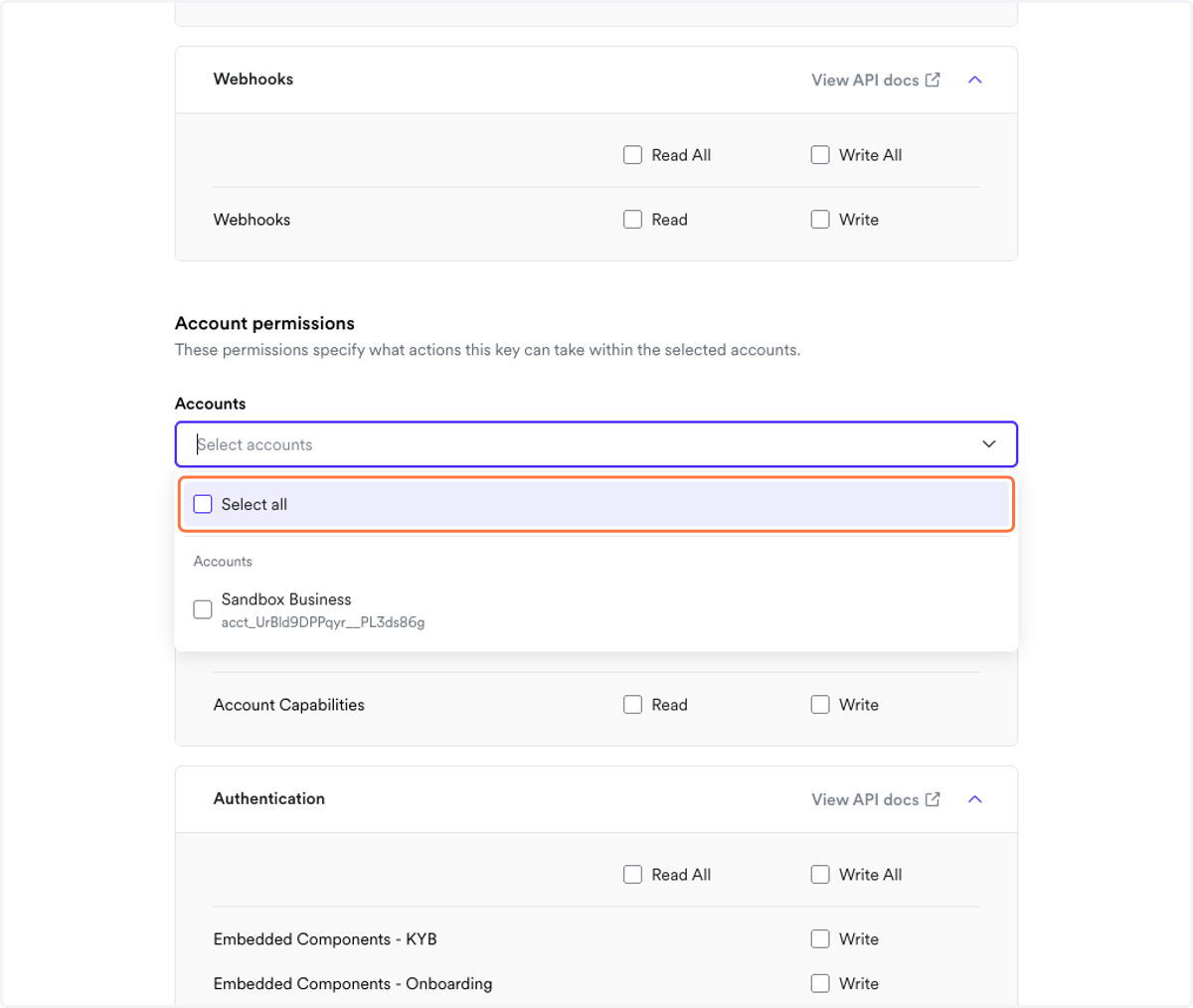Click the Authentication section header title
This screenshot has height=1008, width=1193.
coord(269,799)
